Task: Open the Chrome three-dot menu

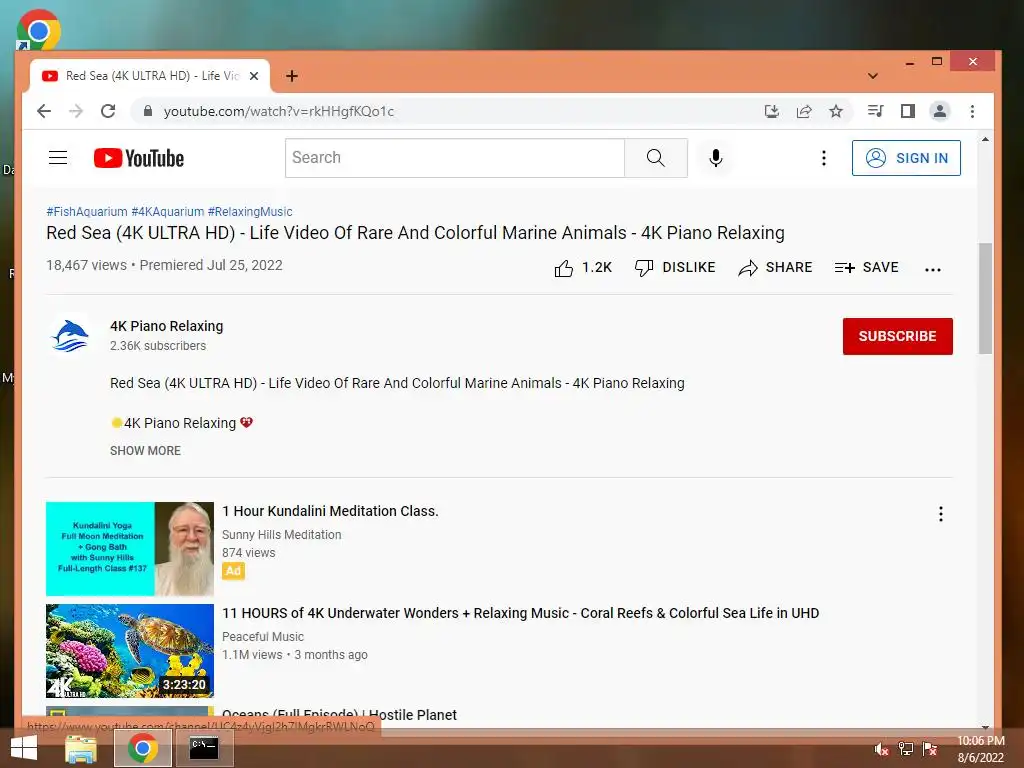Action: pos(972,111)
